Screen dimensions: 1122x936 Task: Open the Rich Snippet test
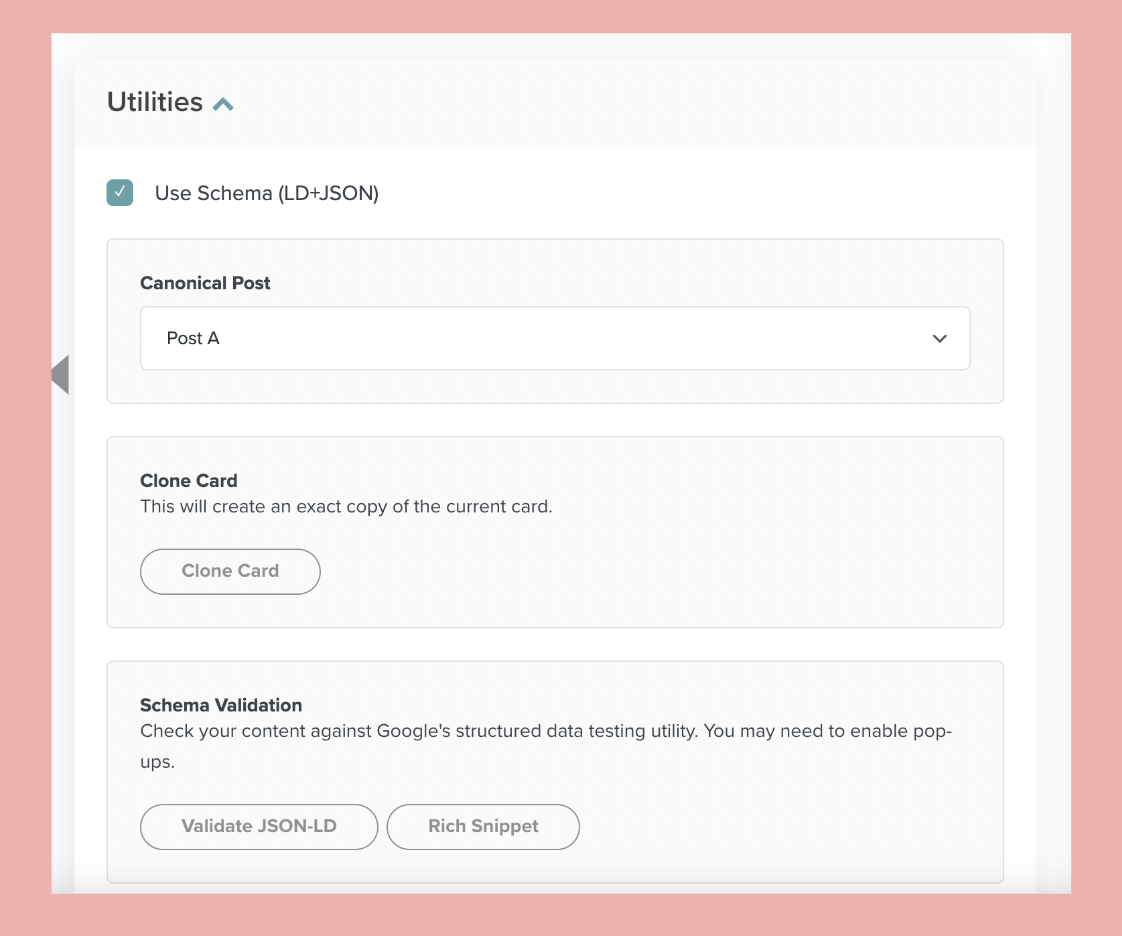483,826
